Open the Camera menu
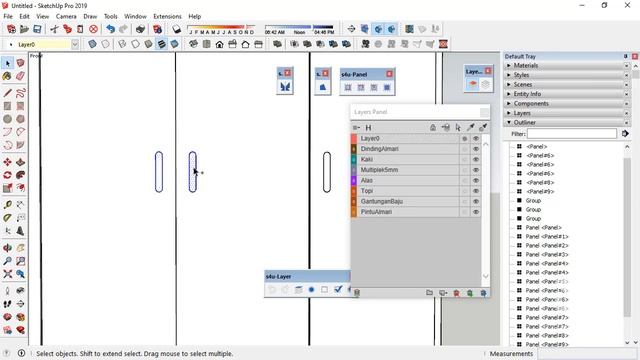 66,16
